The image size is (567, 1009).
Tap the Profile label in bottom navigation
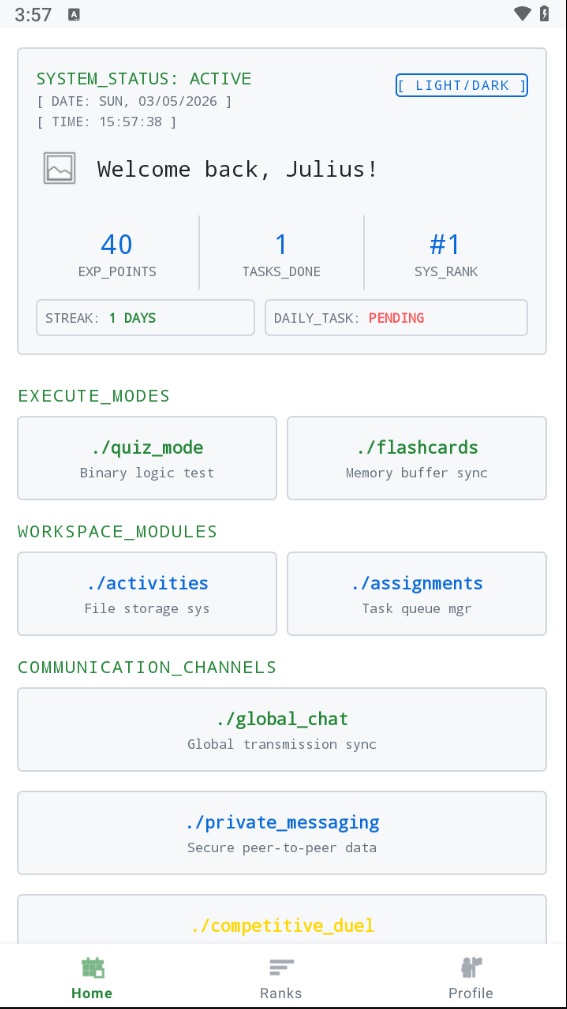click(471, 993)
